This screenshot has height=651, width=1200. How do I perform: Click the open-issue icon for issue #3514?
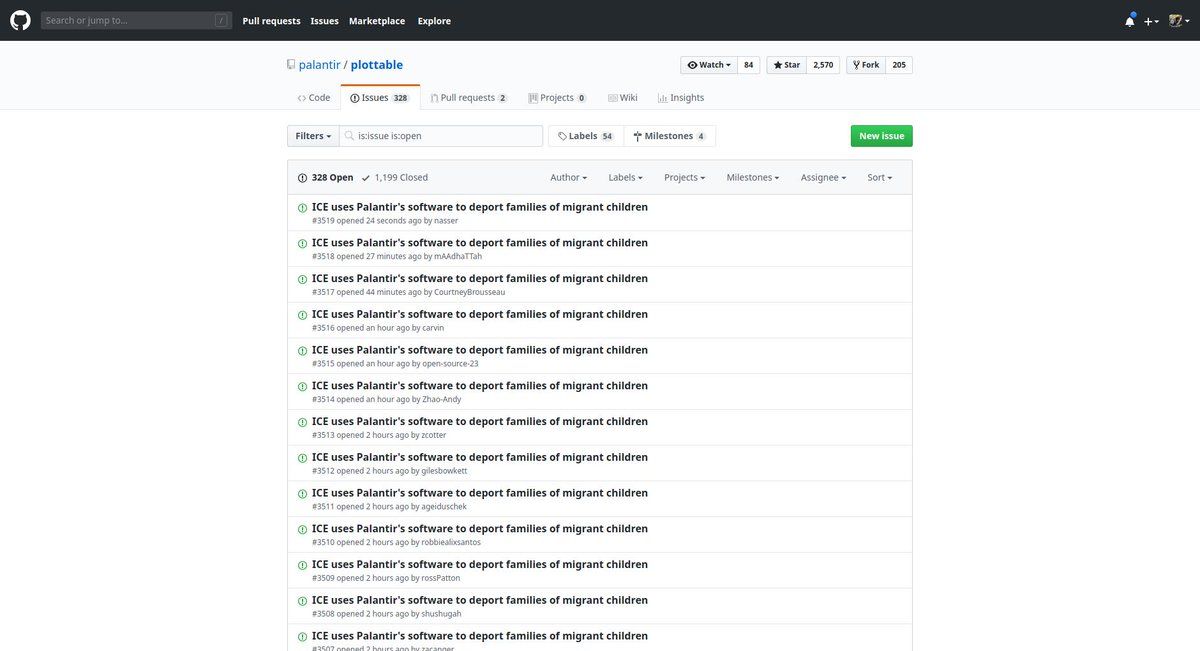(302, 387)
